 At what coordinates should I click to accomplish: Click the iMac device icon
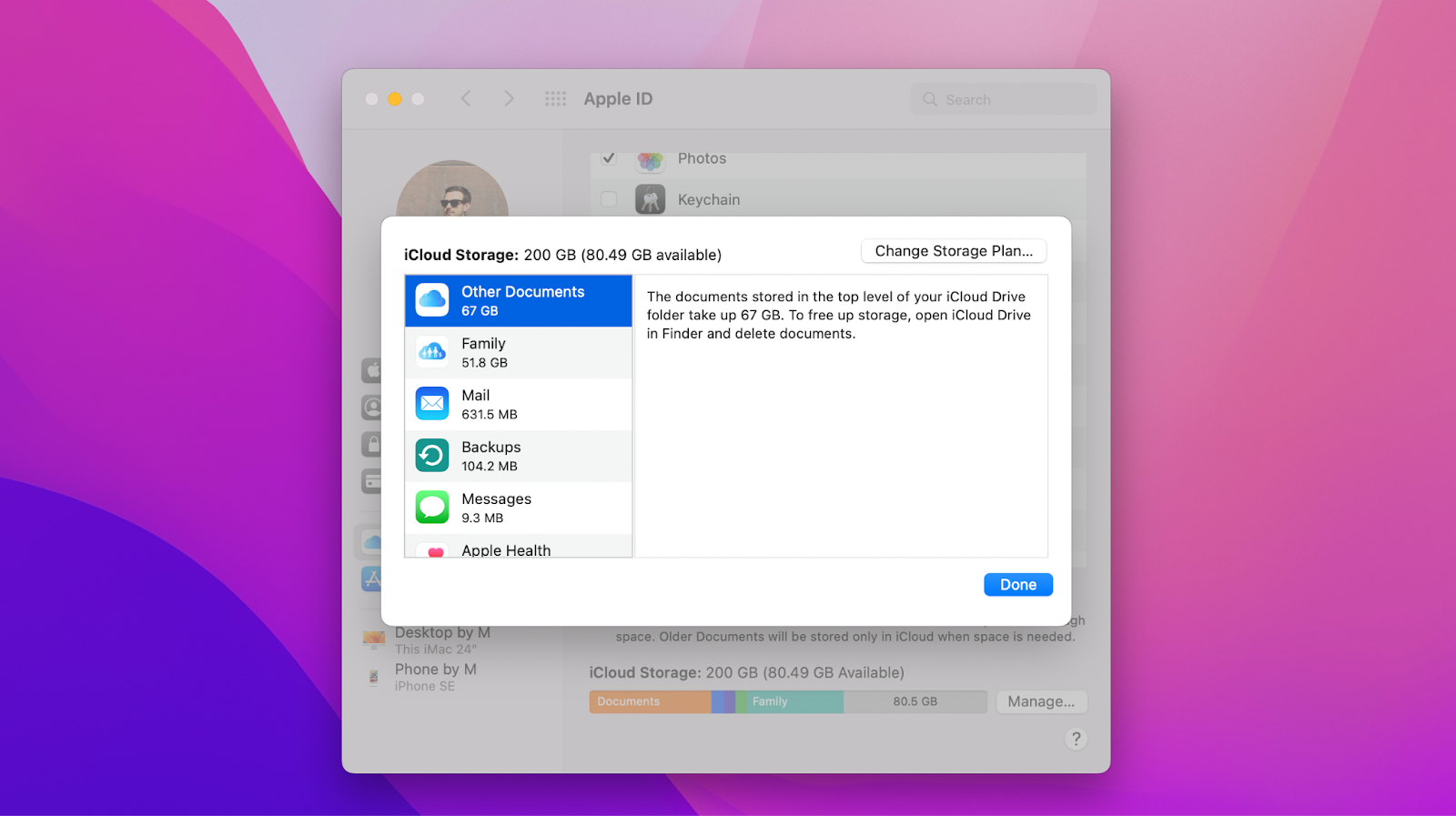tap(374, 640)
